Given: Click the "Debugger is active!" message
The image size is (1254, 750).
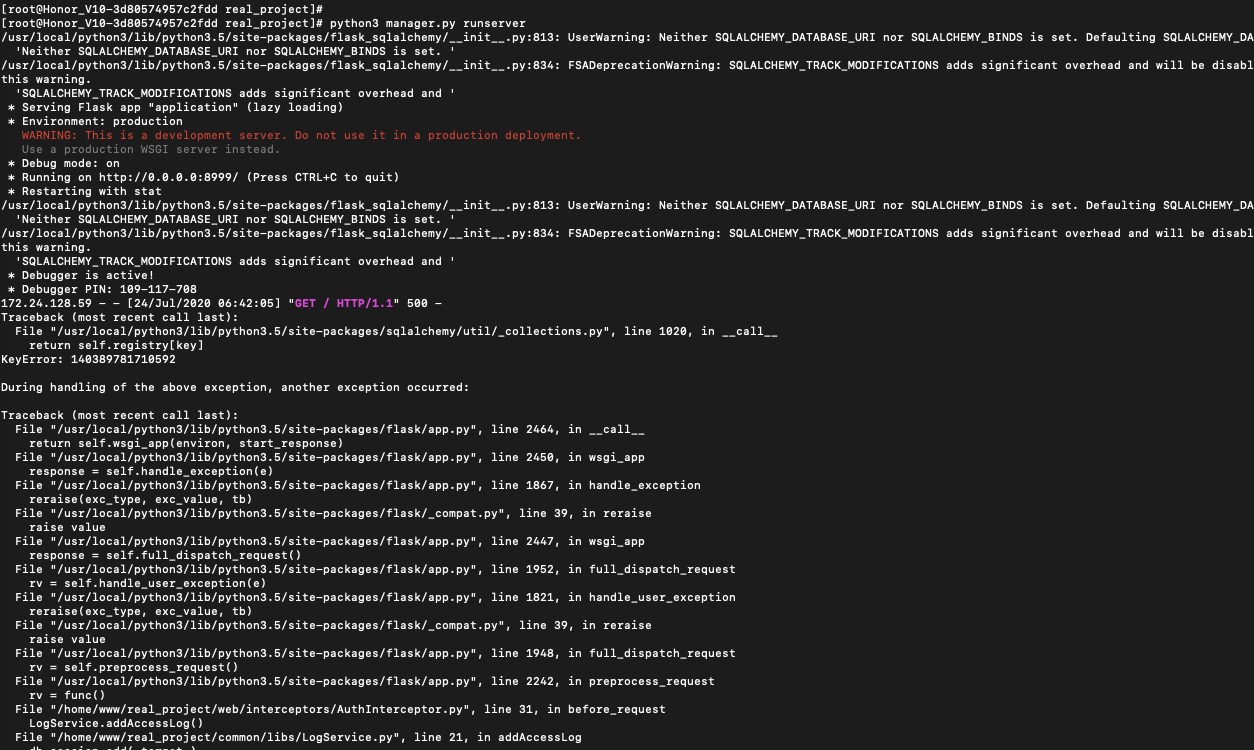Looking at the screenshot, I should [x=88, y=275].
